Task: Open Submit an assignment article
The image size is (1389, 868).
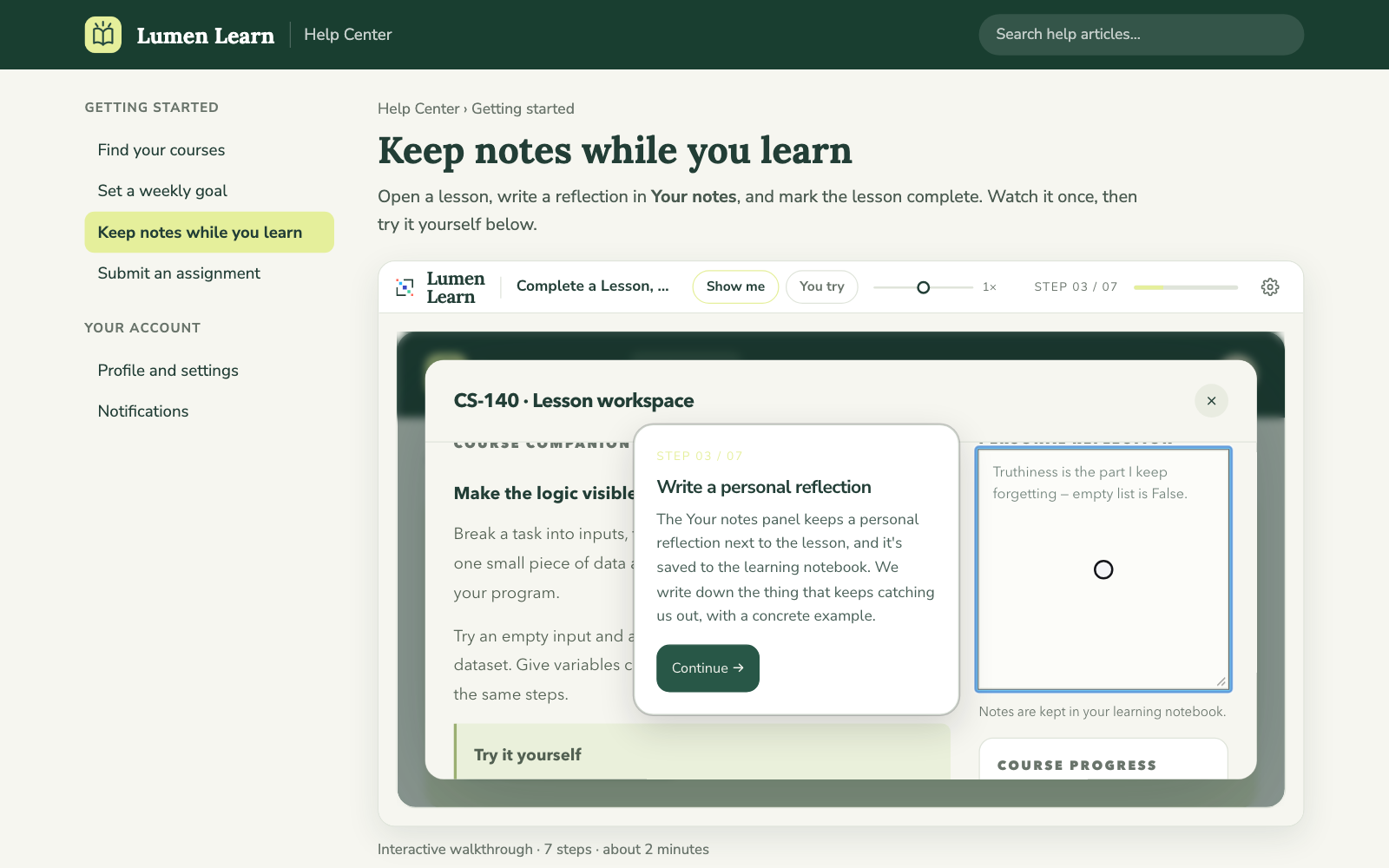Action: [x=179, y=273]
